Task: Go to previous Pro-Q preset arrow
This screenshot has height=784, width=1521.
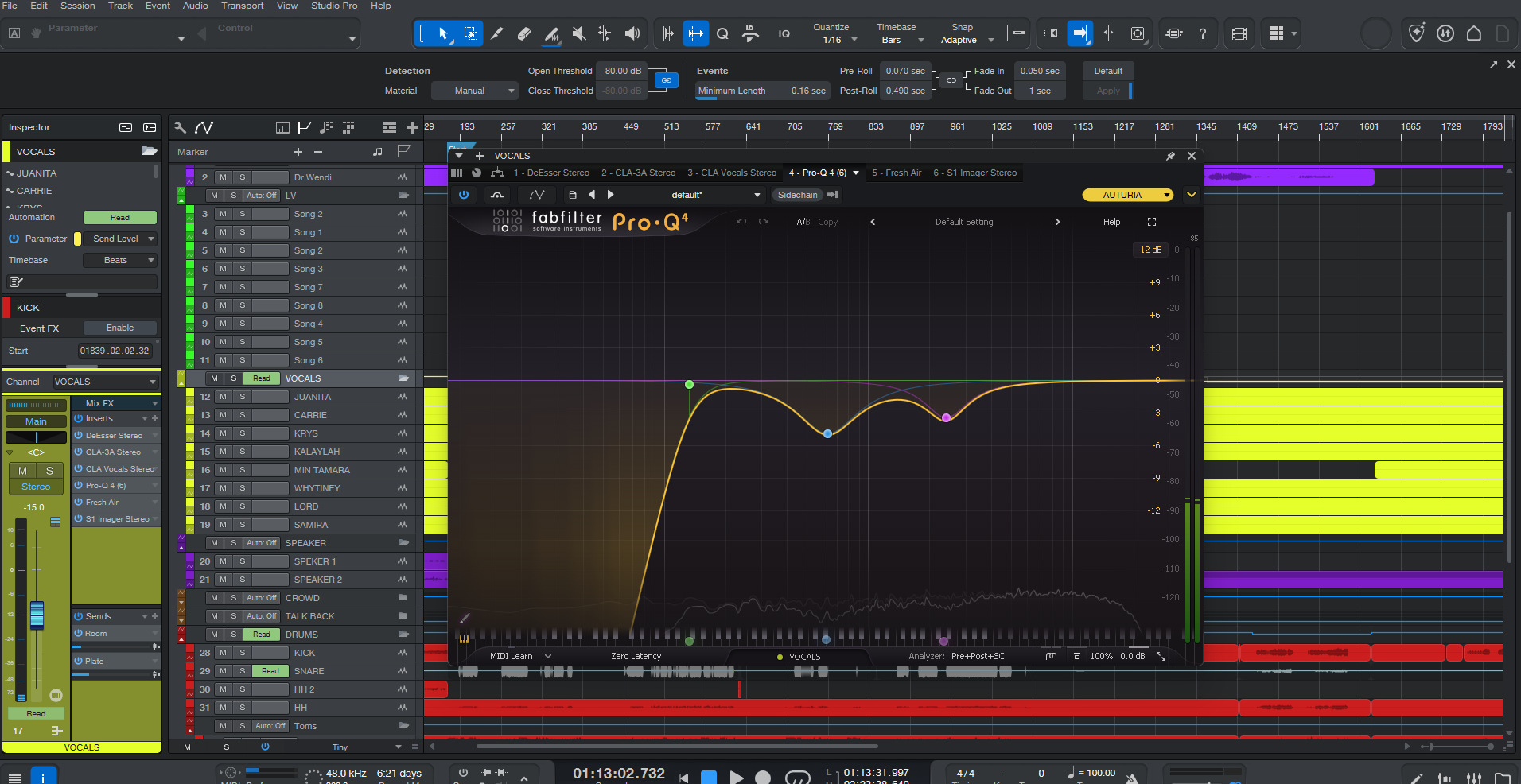Action: (x=873, y=222)
